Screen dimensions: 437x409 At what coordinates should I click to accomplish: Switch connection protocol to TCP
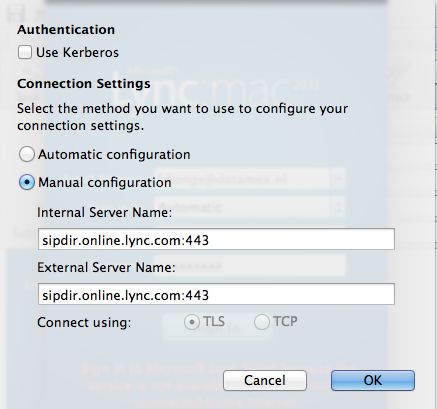point(262,322)
